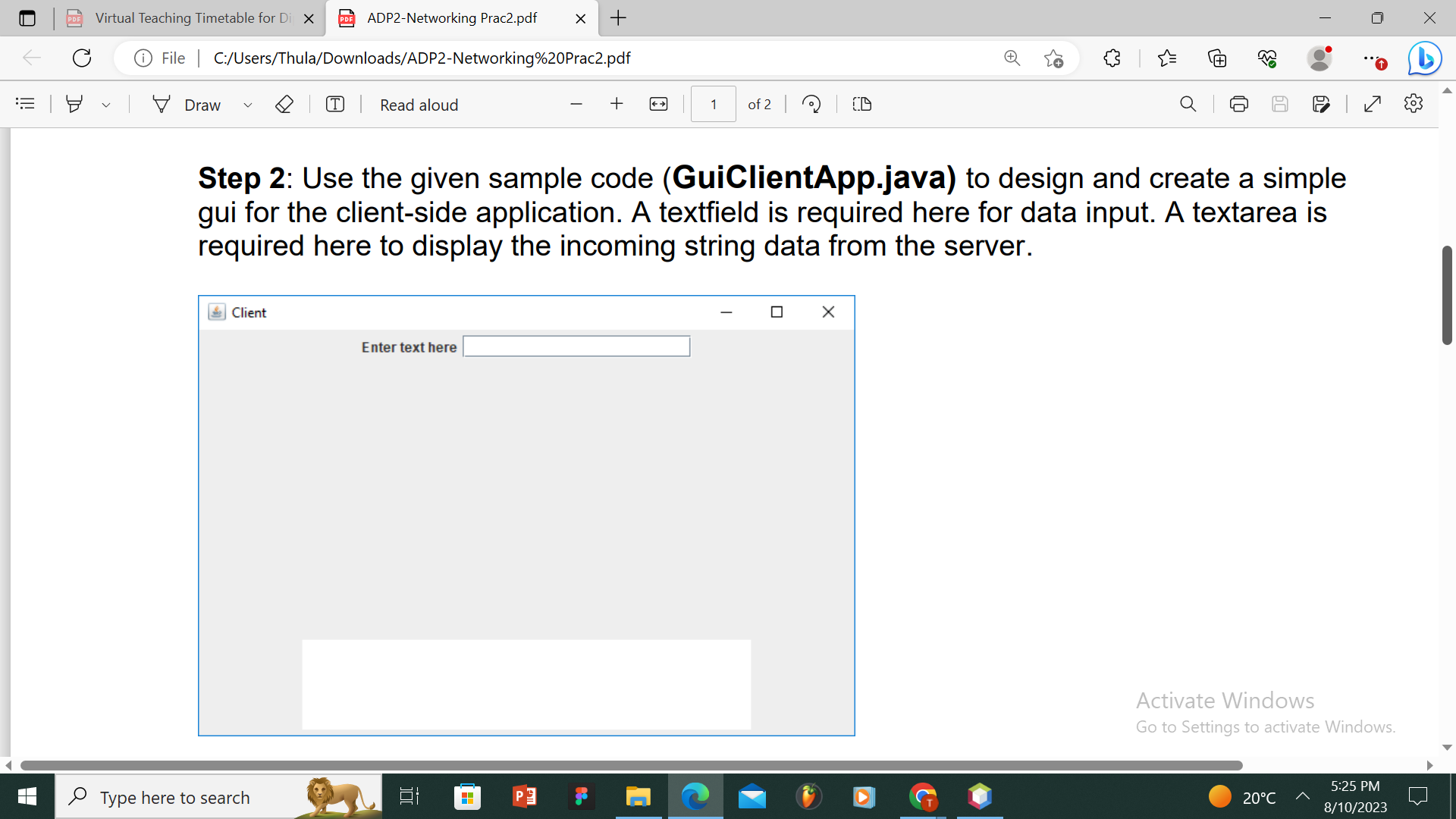
Task: Open PDF viewer settings
Action: [x=1414, y=104]
